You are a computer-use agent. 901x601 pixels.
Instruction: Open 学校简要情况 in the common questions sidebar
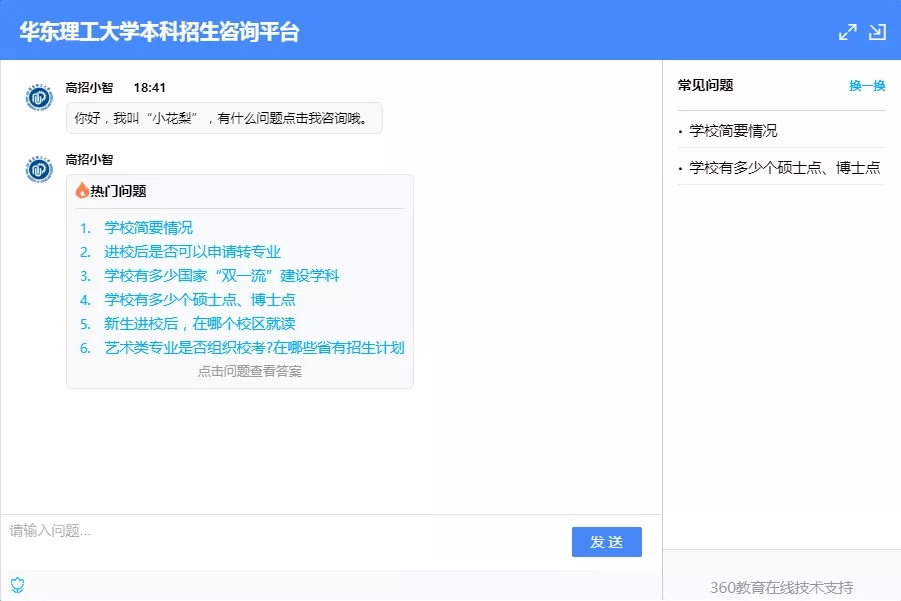tap(733, 131)
